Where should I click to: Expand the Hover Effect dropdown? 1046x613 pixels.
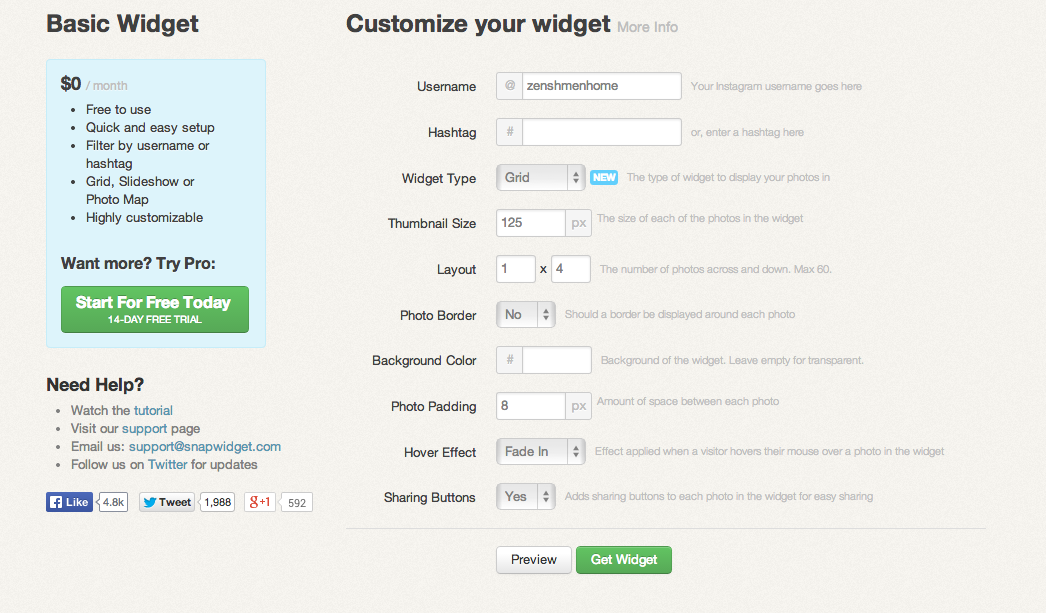540,452
